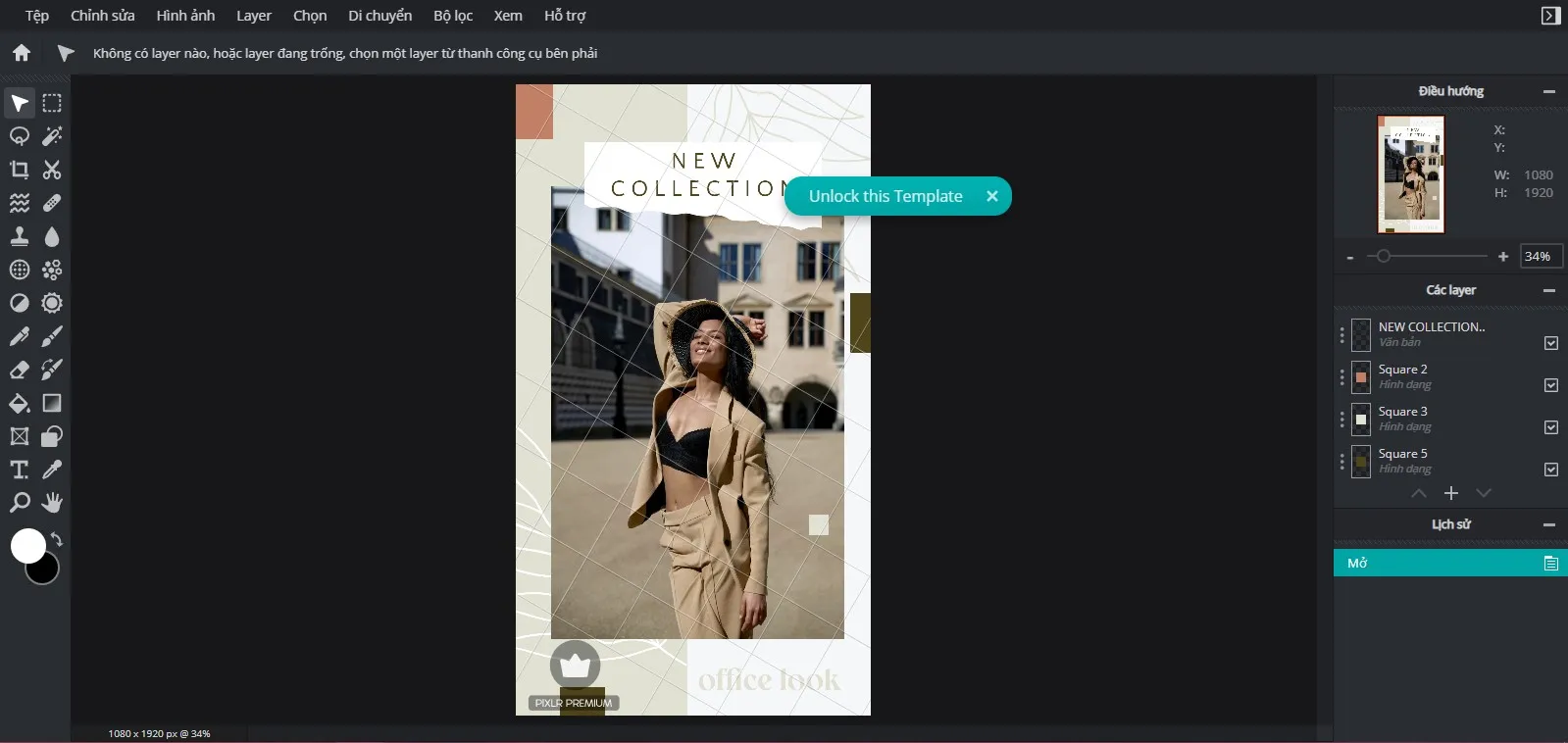Screen dimensions: 1568x743
Task: Pick the Text tool
Action: click(20, 470)
